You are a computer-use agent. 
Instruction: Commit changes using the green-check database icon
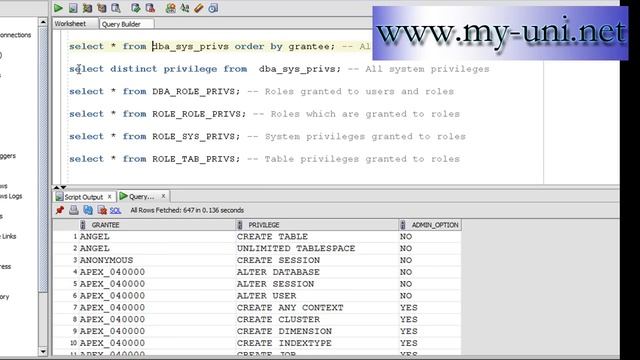click(136, 8)
